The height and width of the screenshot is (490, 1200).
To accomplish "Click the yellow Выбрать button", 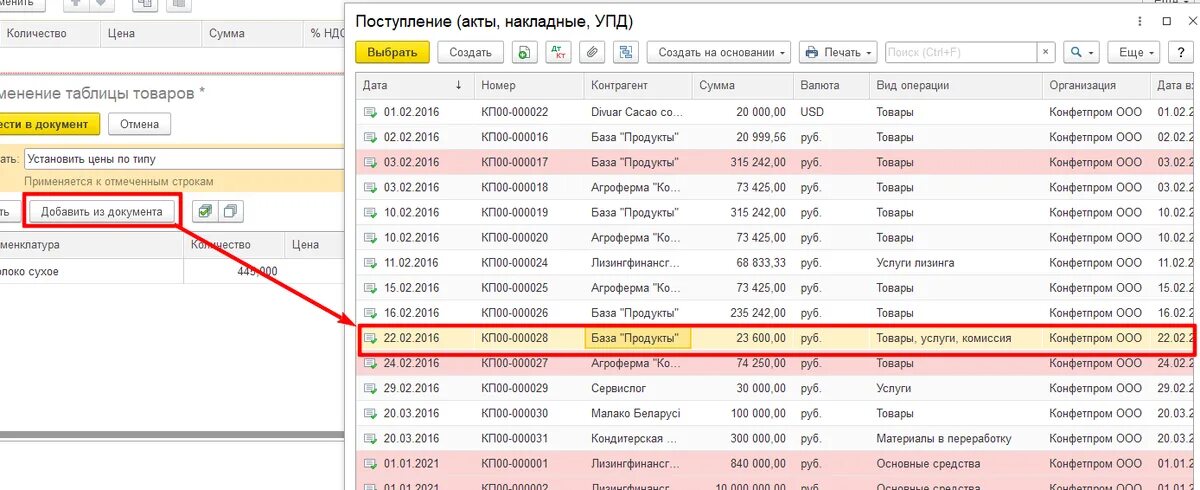I will [x=392, y=52].
